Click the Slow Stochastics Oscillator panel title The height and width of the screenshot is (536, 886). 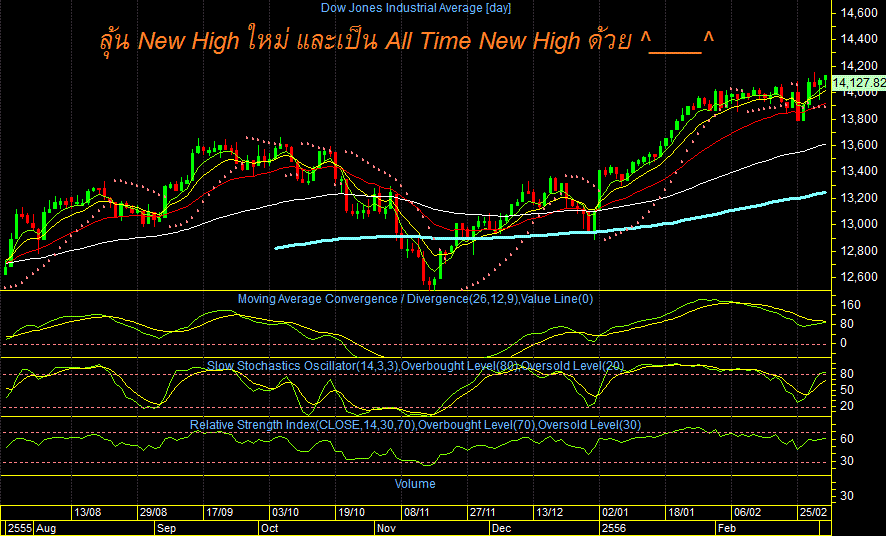[415, 366]
